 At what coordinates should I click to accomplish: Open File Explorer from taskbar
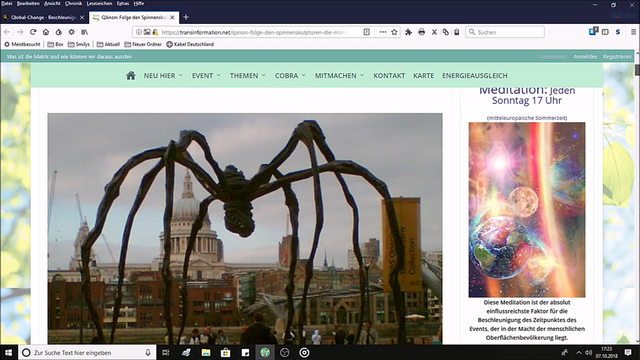coord(206,352)
